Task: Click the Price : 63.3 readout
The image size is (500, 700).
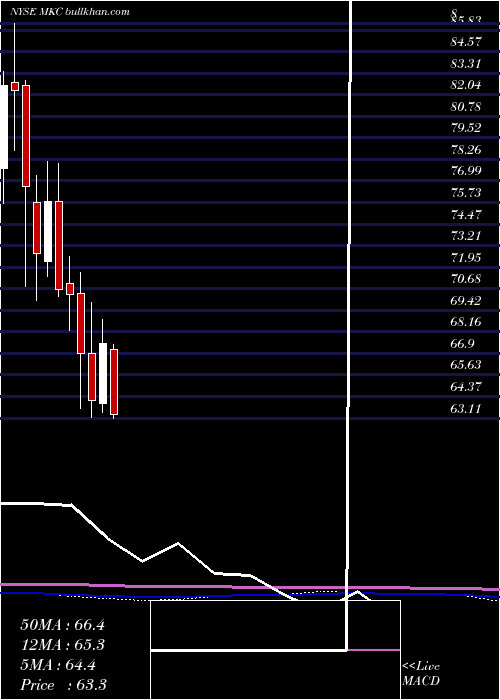Action: pyautogui.click(x=63, y=685)
